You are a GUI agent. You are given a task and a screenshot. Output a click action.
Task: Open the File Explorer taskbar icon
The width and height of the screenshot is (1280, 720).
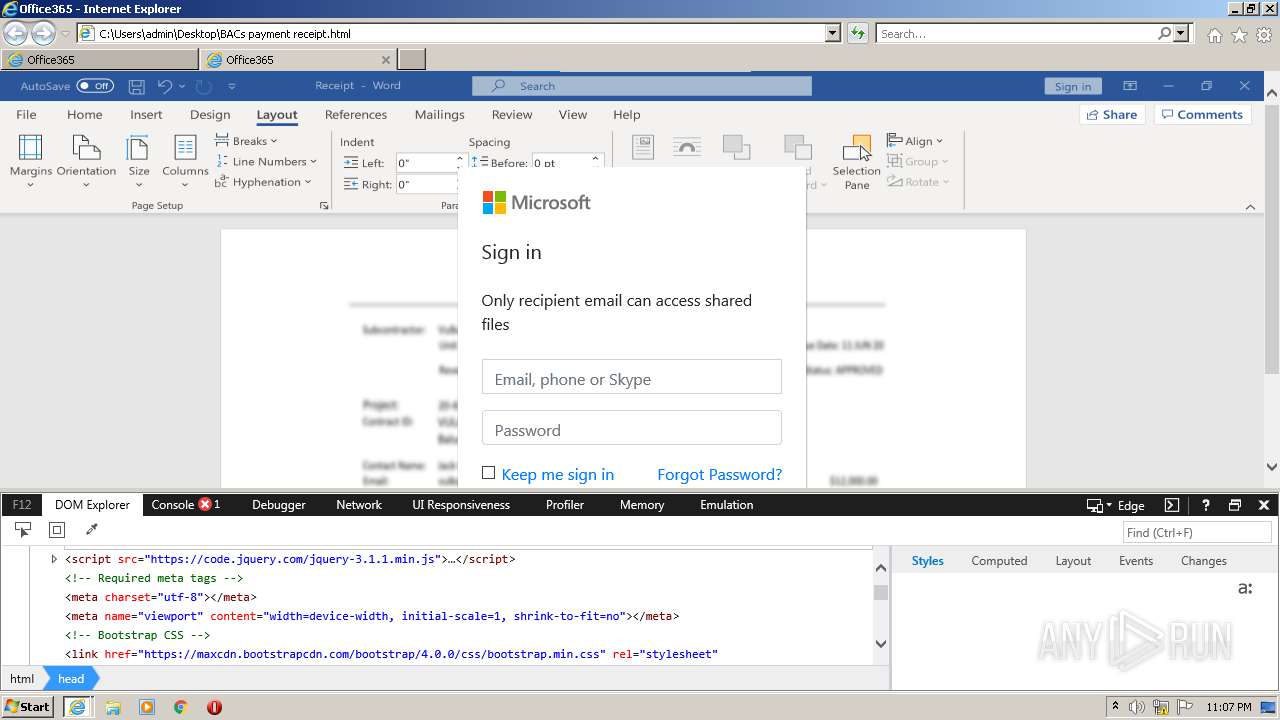point(113,707)
